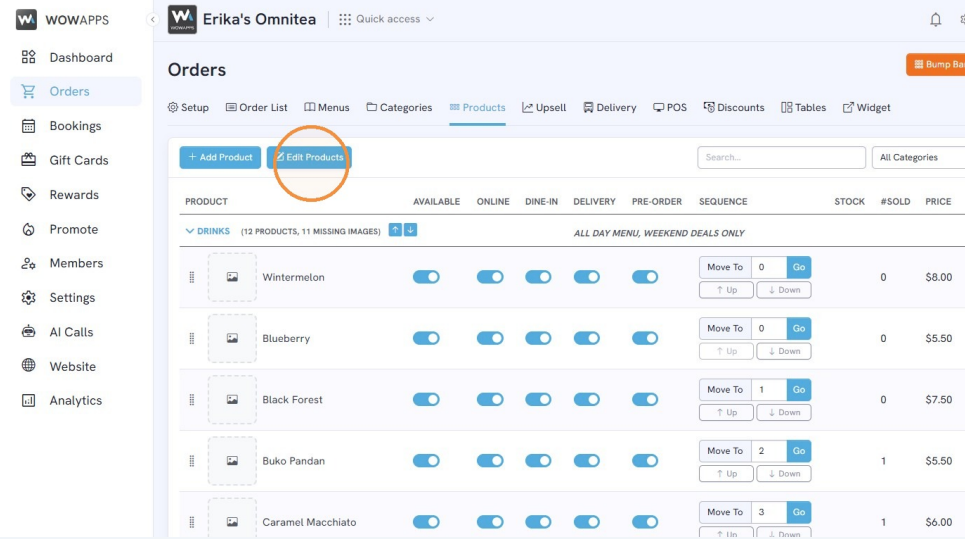Move DRINKS category down with arrow icon
Screen dimensions: 965x539
coord(410,230)
